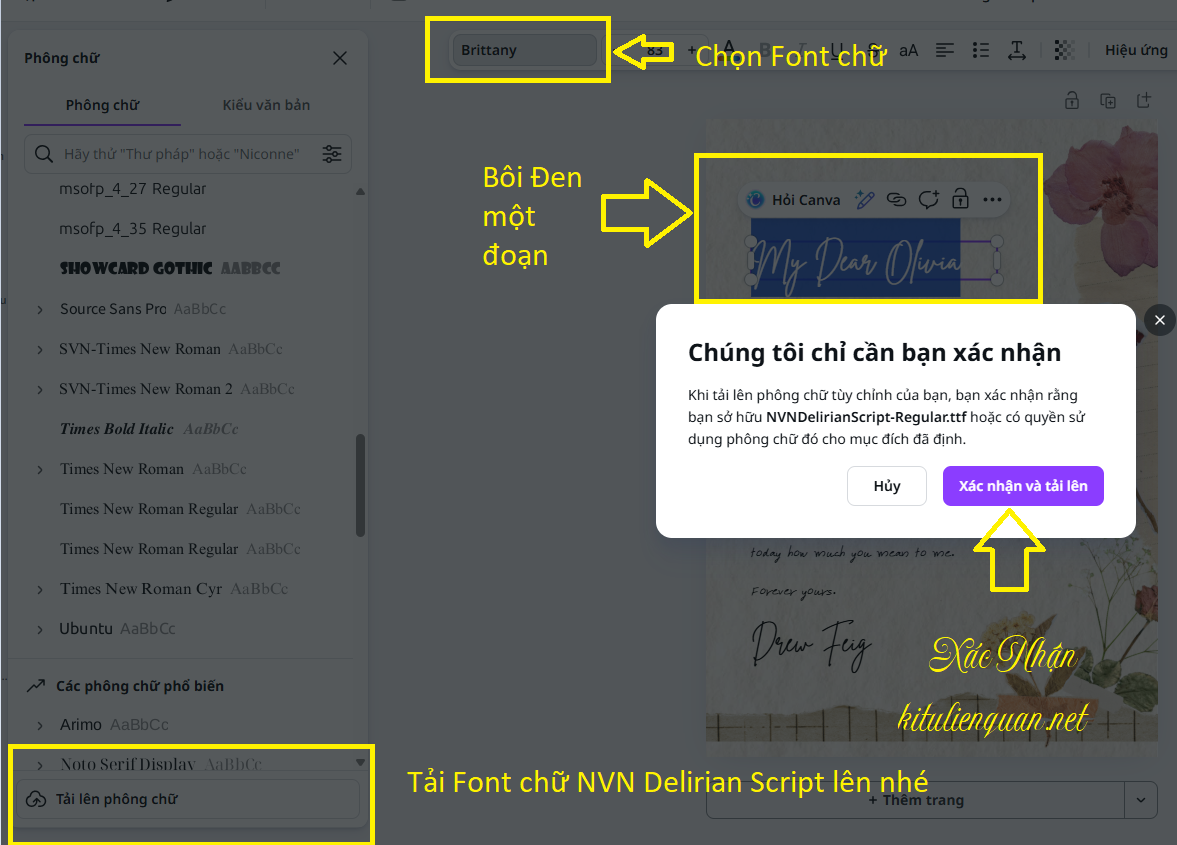Image resolution: width=1177 pixels, height=845 pixels.
Task: Open the Kiểu văn bản tab
Action: tap(266, 105)
